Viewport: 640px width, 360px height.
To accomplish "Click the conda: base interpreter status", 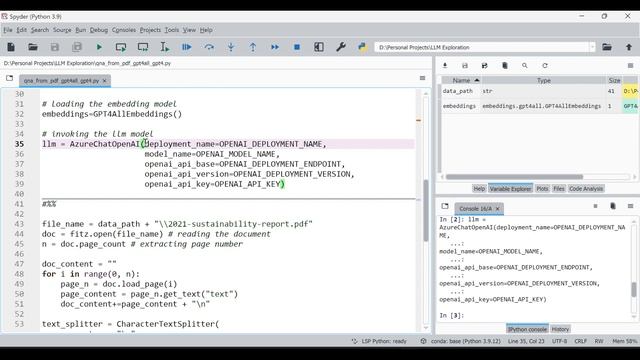I will click(460, 341).
